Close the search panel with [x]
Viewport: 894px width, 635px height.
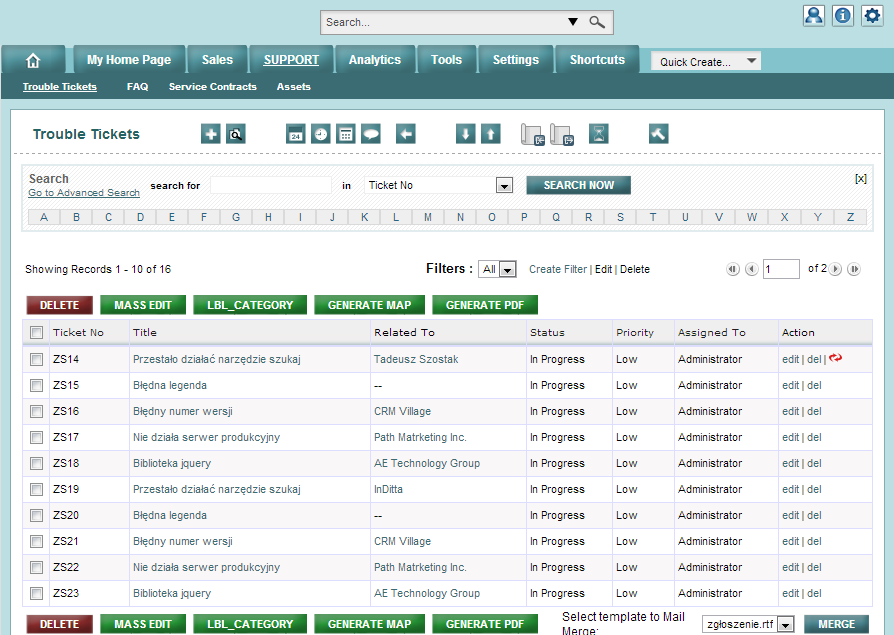click(861, 178)
